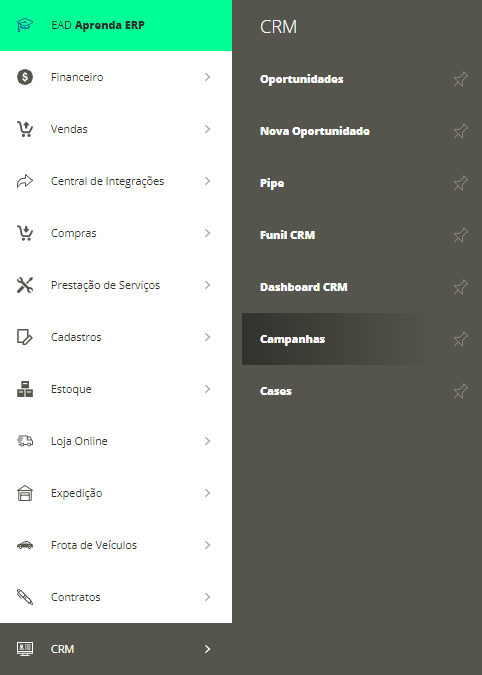
Task: Click the delivery truck Loja Online icon
Action: click(25, 441)
